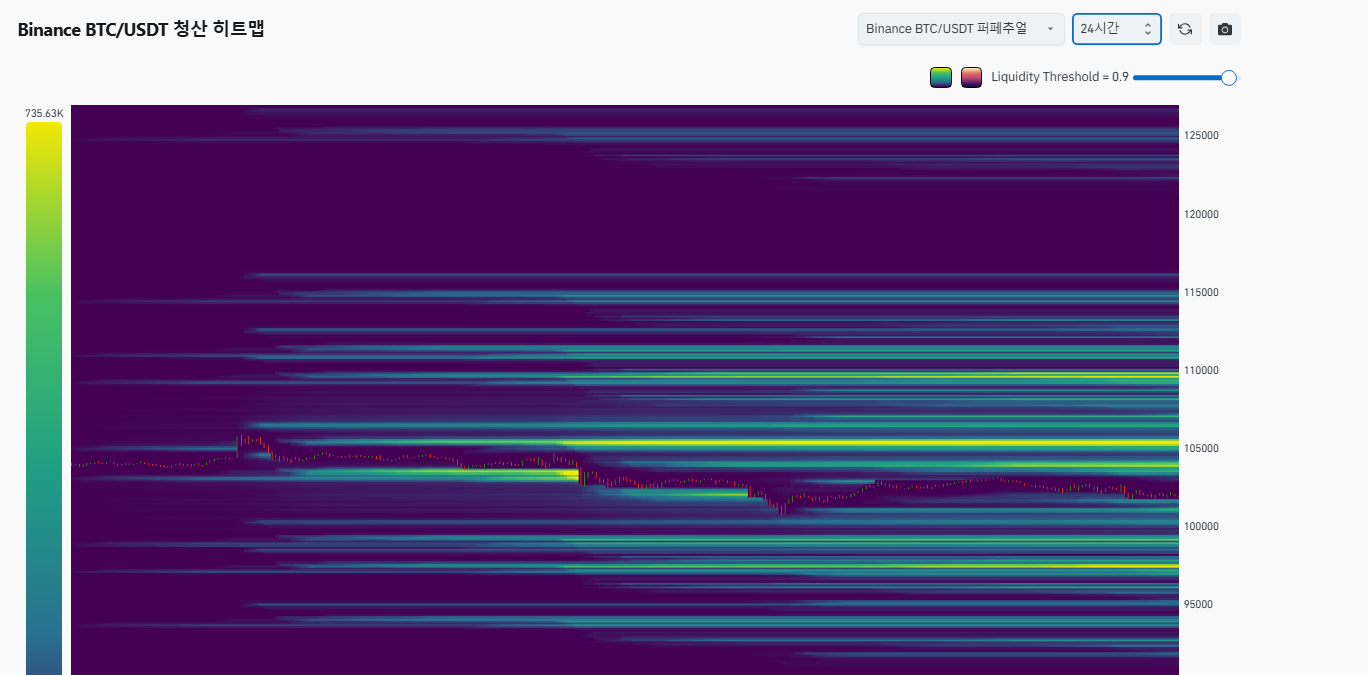Click the 100000 price axis label
This screenshot has width=1368, height=675.
1203,526
